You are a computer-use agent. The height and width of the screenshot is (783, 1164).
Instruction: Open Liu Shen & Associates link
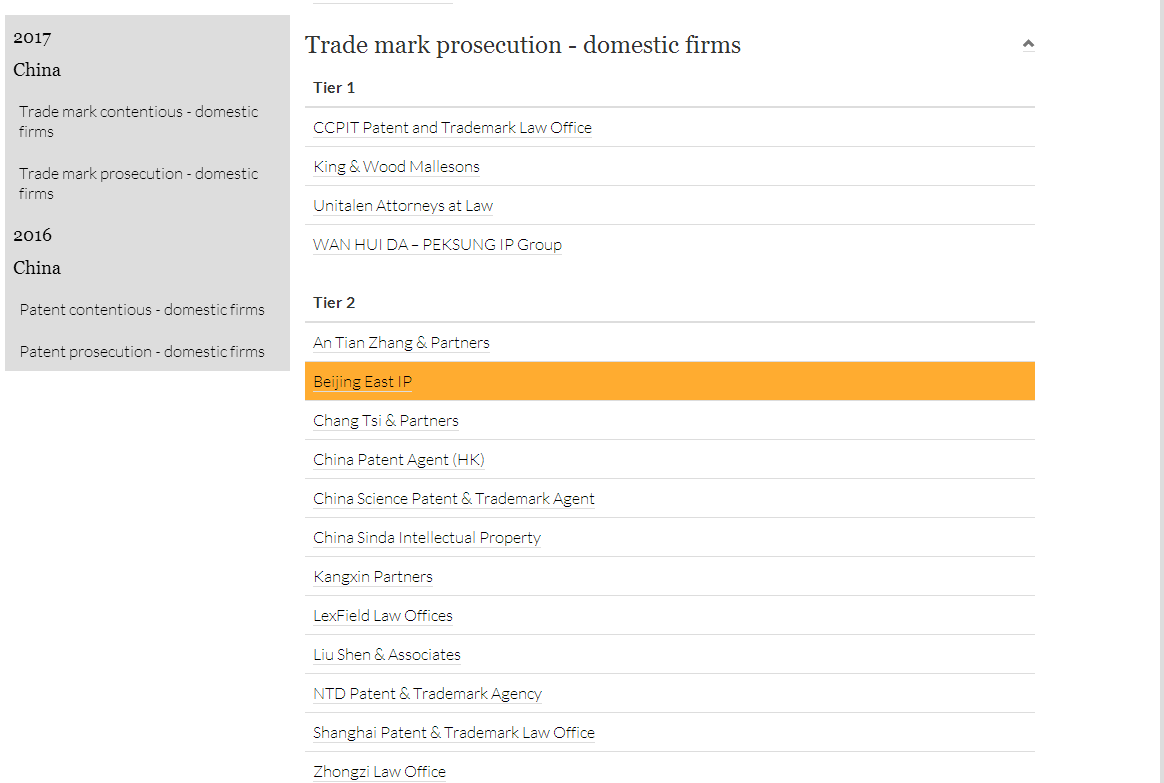pos(387,655)
